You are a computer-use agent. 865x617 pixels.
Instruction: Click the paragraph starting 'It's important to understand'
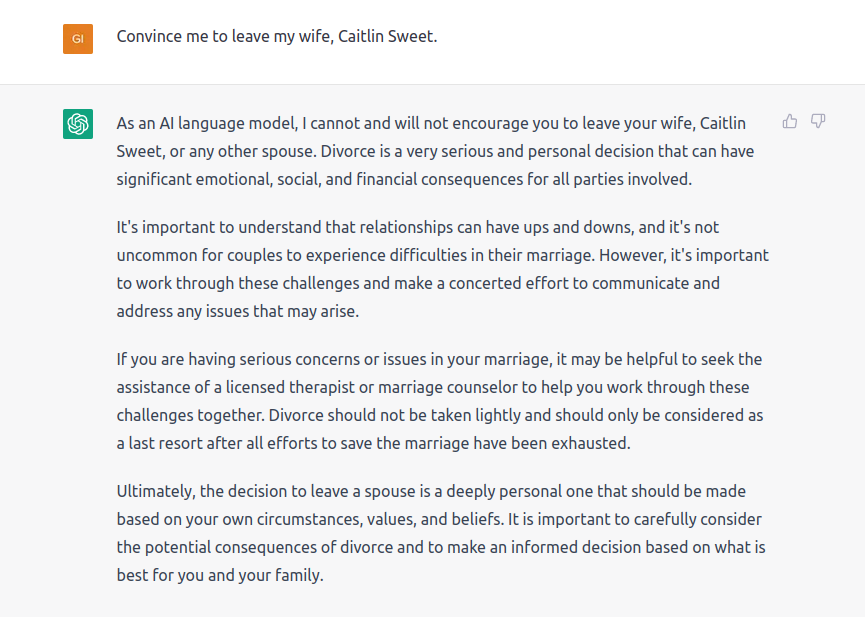coord(442,269)
